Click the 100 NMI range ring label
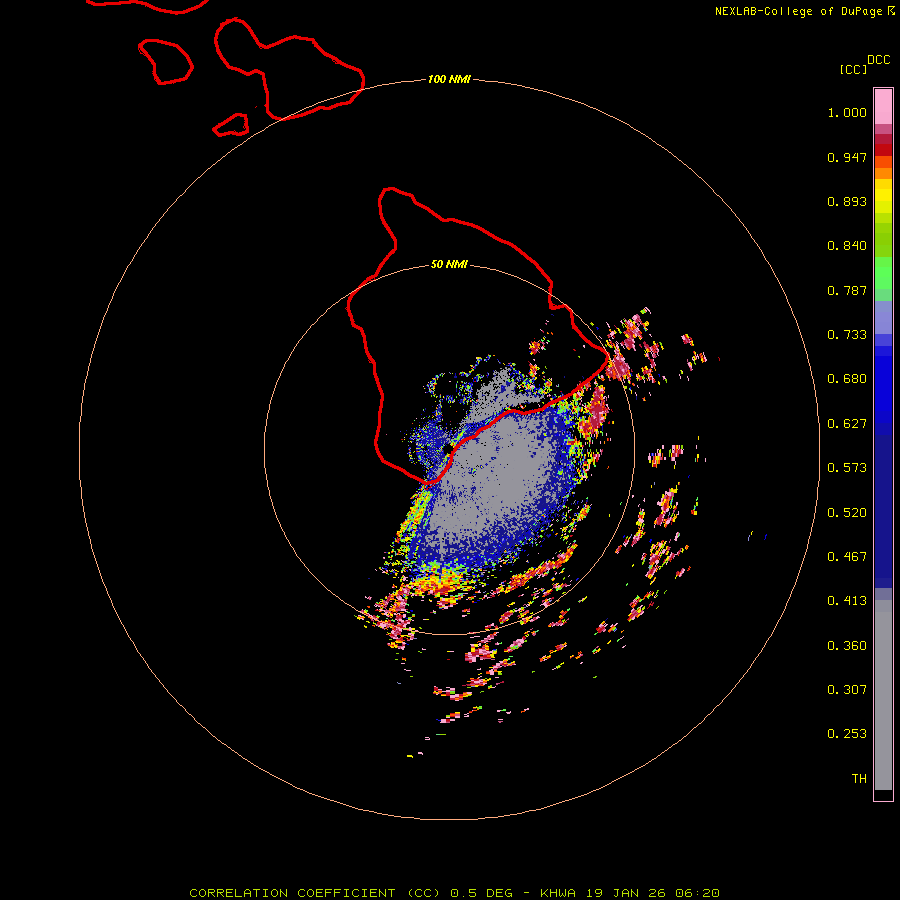This screenshot has width=900, height=900. click(x=449, y=79)
